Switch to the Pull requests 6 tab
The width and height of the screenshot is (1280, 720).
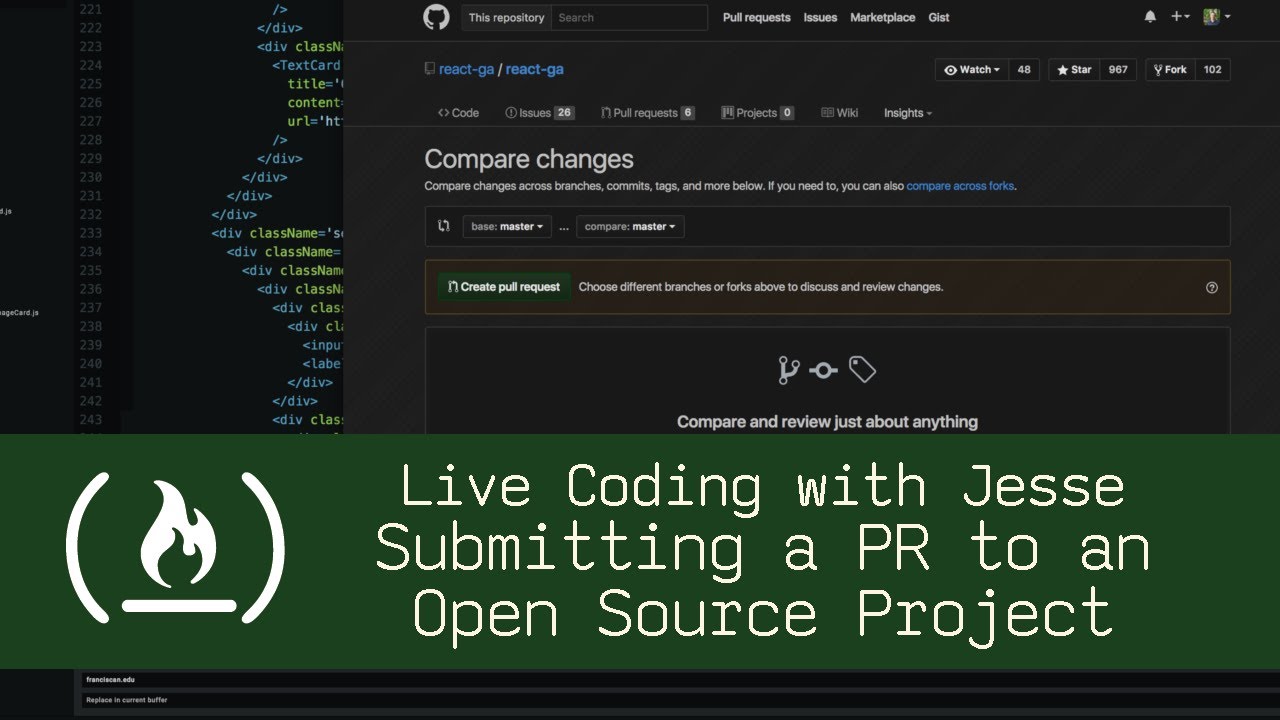(647, 113)
